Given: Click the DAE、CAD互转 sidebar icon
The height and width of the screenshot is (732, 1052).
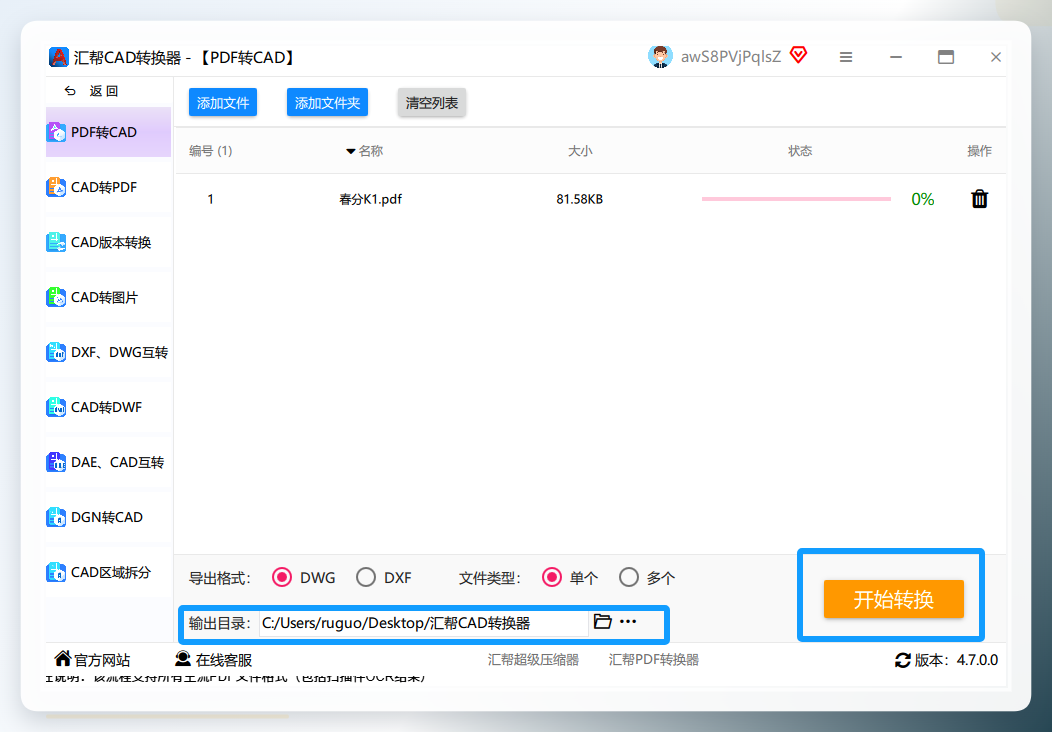Looking at the screenshot, I should coord(56,462).
